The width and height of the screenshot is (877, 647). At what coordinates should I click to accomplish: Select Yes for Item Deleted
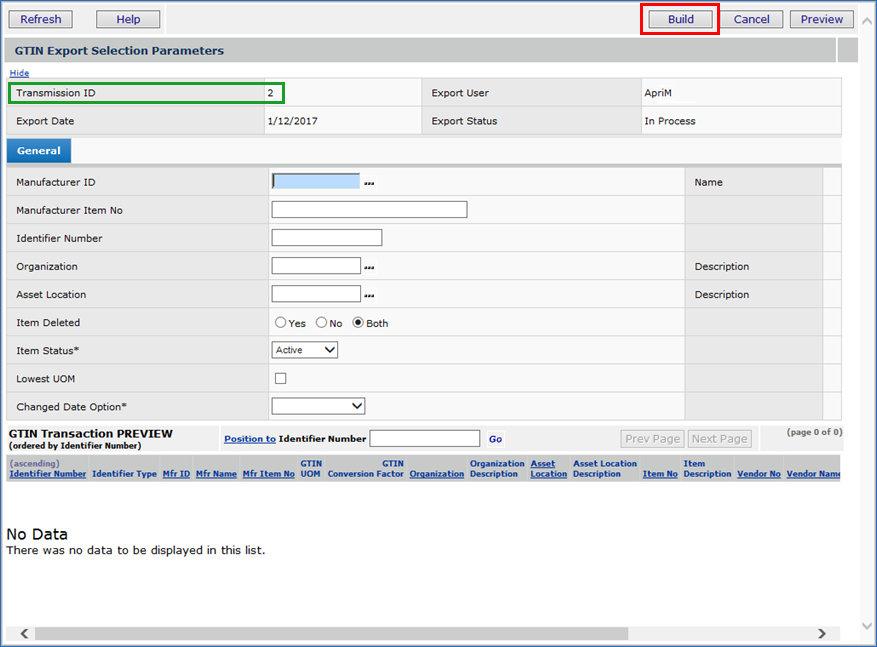pyautogui.click(x=281, y=323)
